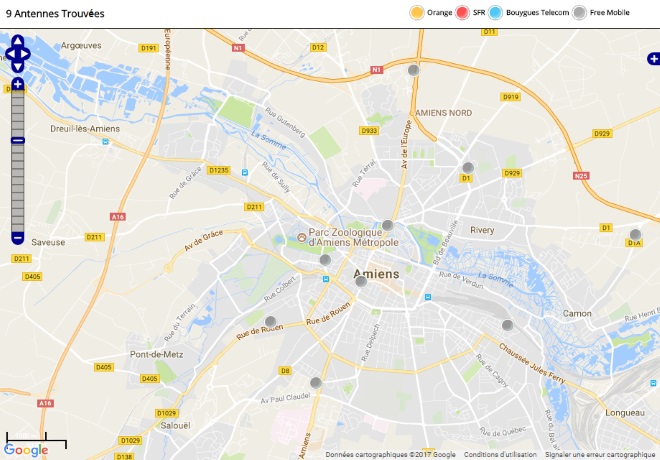Select the antenna marker on Rue de Rouen
Screen dimensions: 660x460
tap(271, 322)
